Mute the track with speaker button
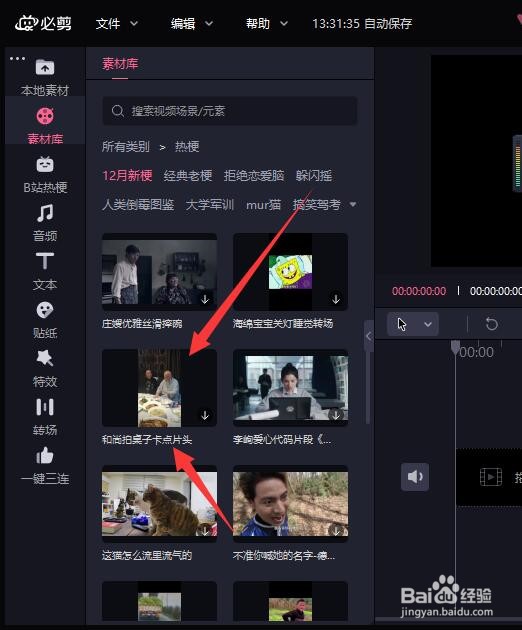522x630 pixels. click(415, 477)
